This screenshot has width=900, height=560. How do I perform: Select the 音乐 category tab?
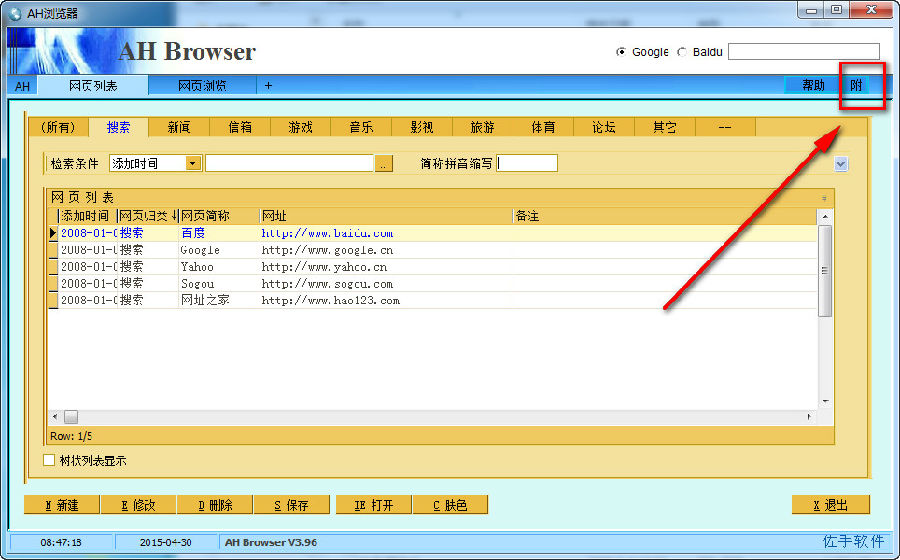click(x=362, y=127)
